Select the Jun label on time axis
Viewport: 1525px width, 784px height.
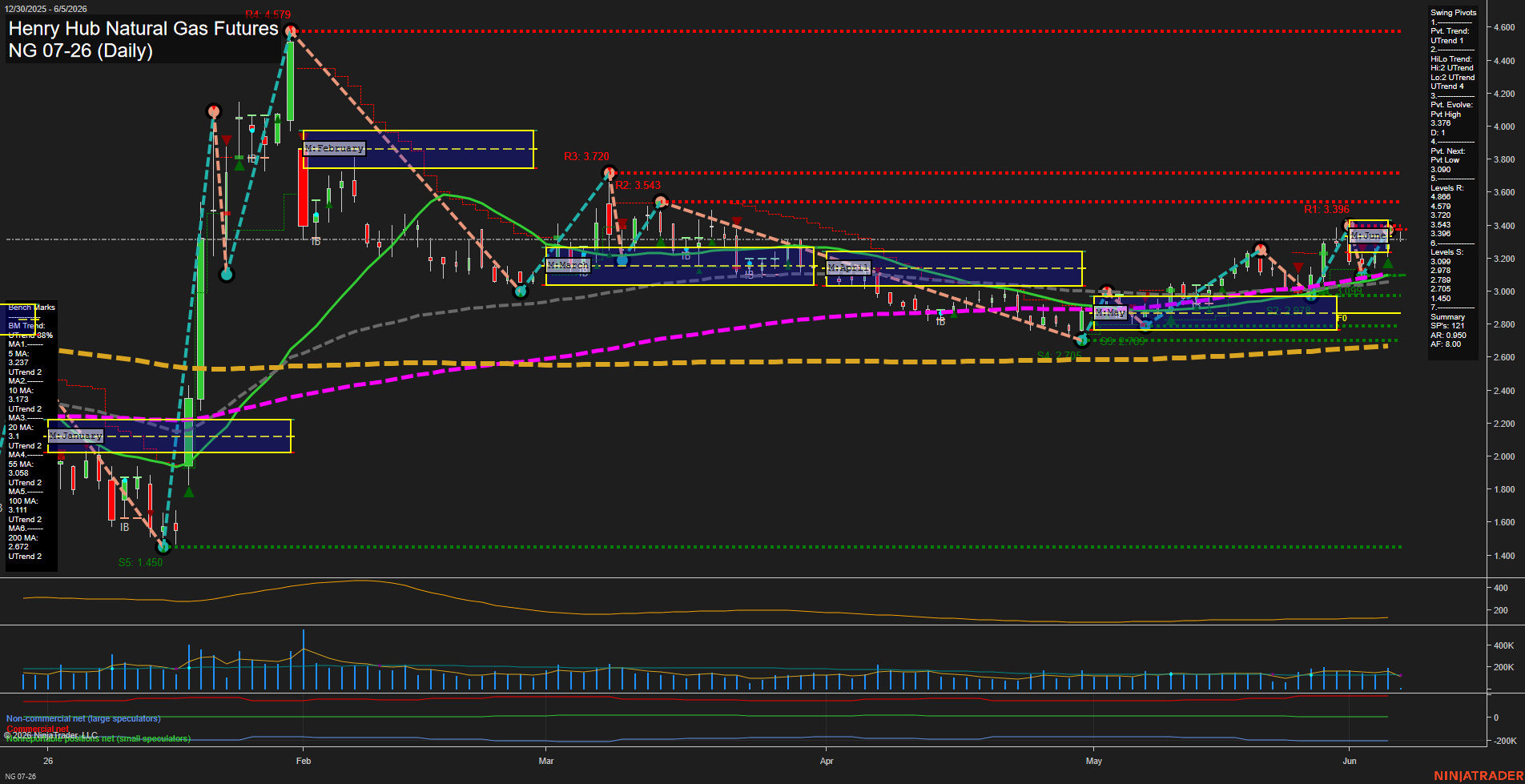(x=1350, y=761)
